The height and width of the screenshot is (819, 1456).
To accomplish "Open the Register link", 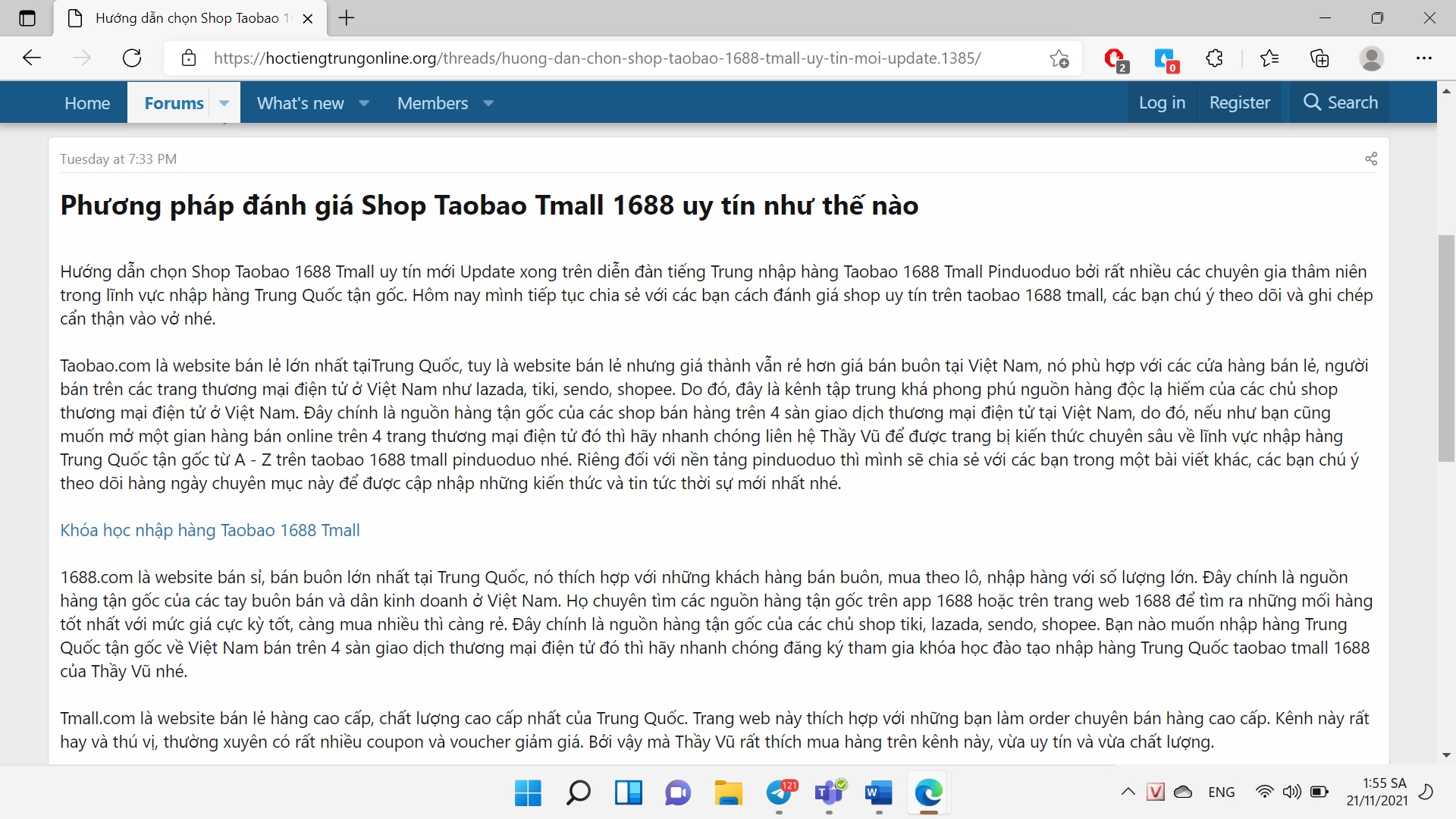I will pyautogui.click(x=1239, y=102).
